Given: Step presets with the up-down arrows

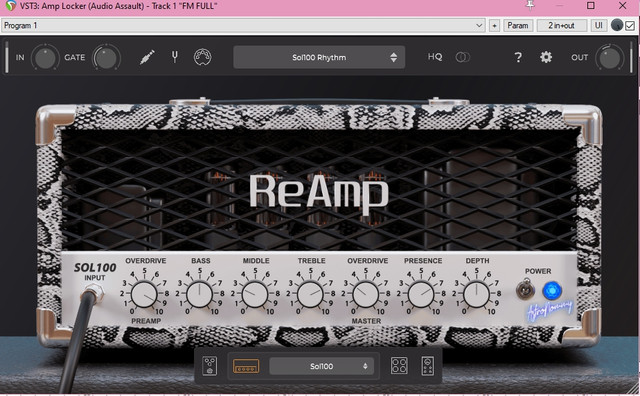Looking at the screenshot, I should [393, 57].
